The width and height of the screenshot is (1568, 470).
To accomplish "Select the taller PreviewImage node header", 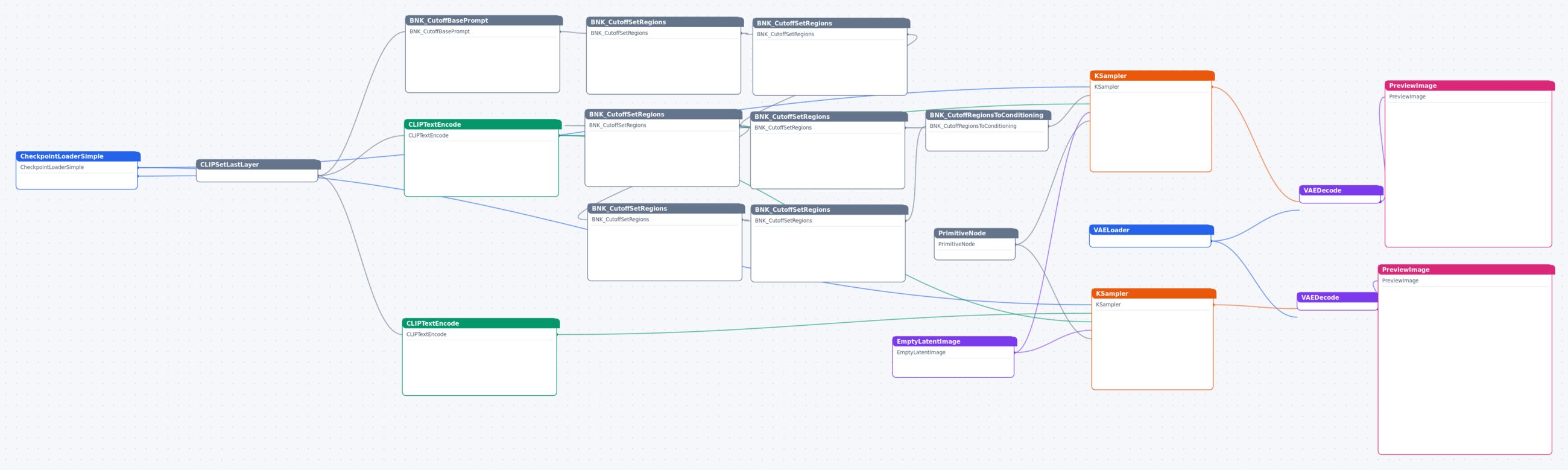I will 1466,270.
